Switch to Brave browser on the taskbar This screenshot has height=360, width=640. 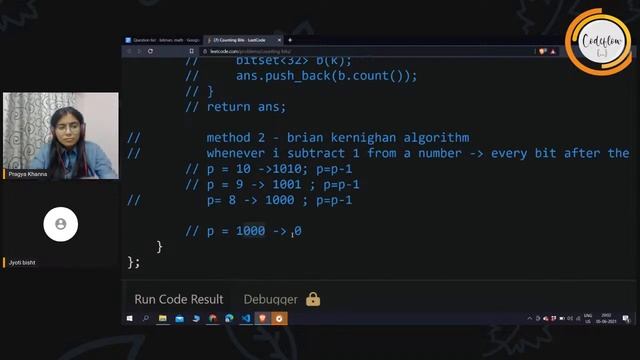coord(262,318)
